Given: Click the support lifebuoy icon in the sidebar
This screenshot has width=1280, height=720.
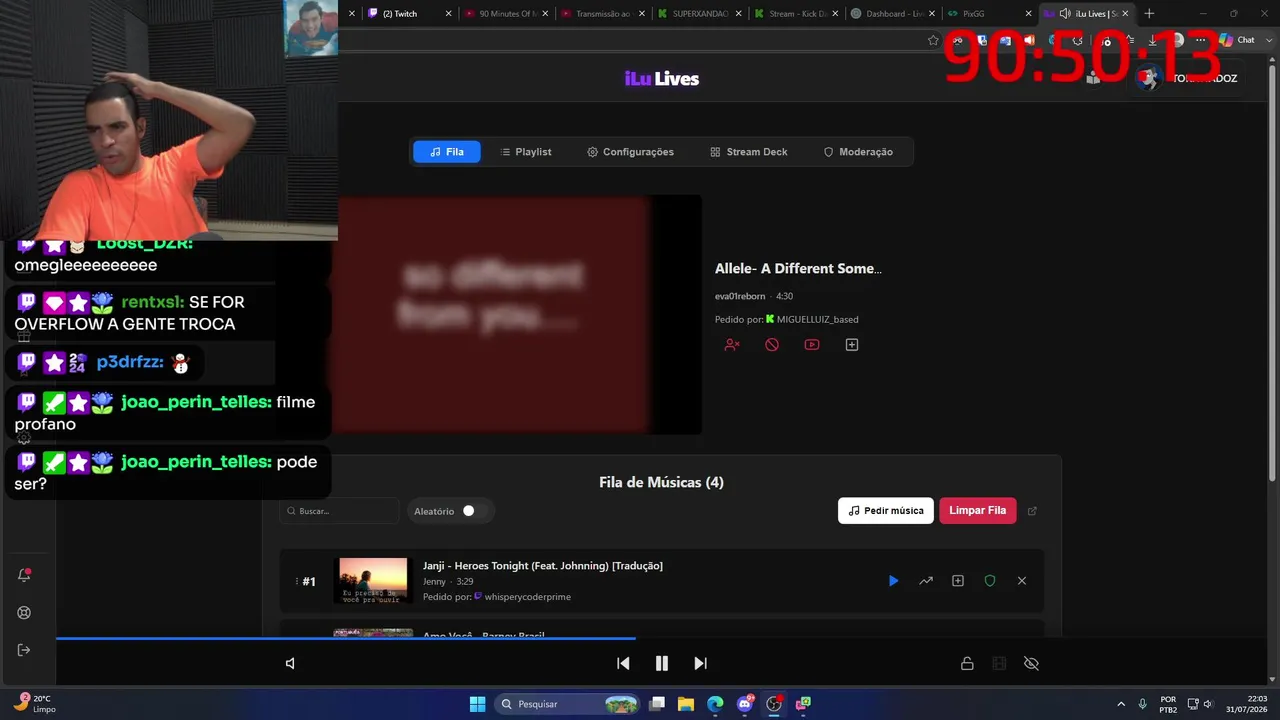Looking at the screenshot, I should coord(24,613).
